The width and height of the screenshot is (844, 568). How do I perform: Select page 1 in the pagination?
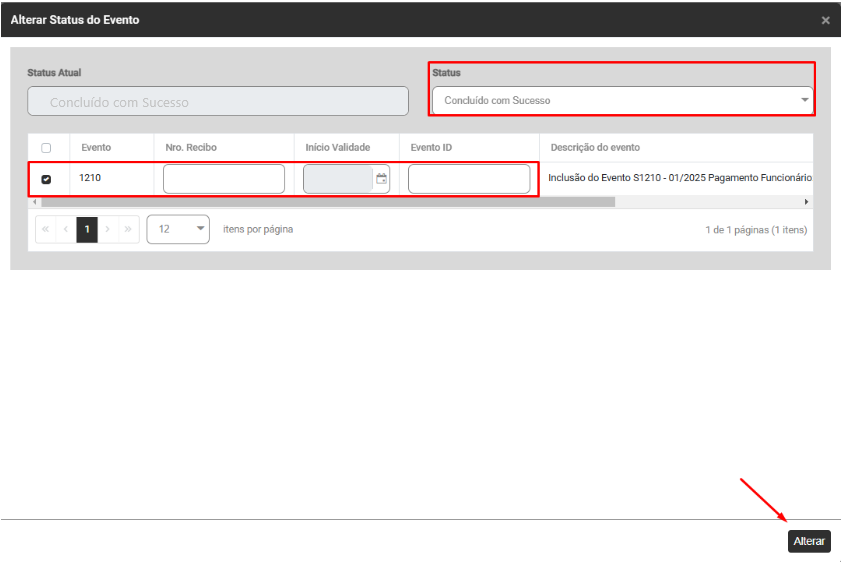[x=87, y=229]
